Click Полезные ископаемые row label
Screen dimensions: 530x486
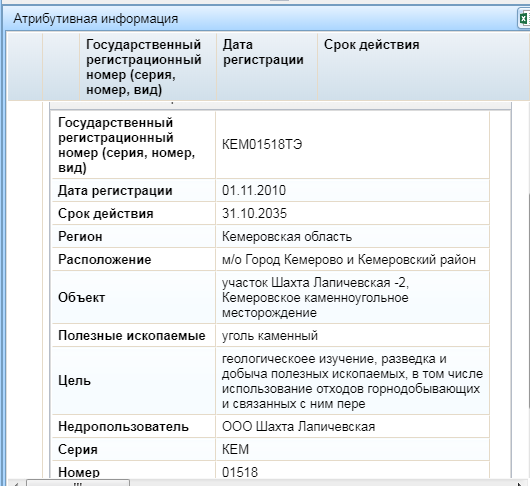pos(132,336)
